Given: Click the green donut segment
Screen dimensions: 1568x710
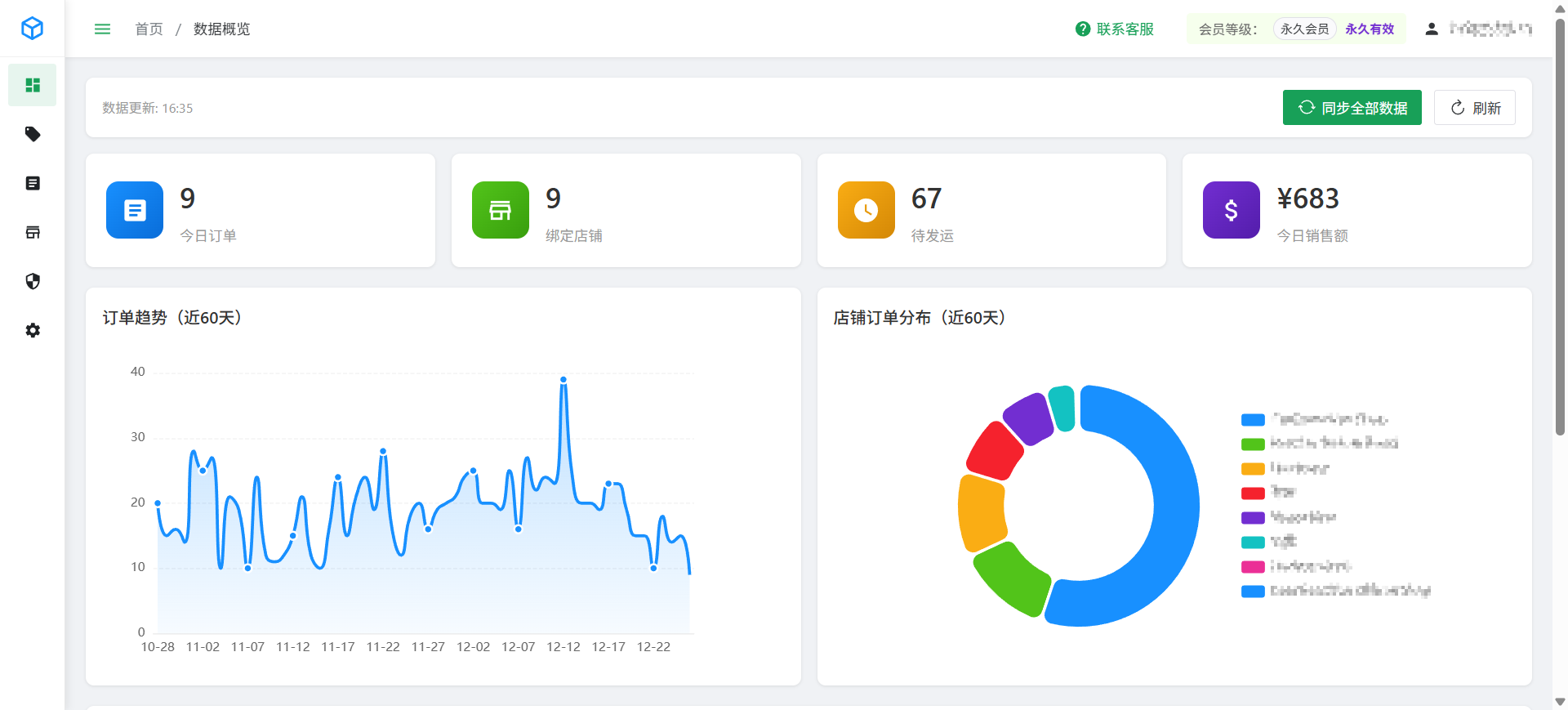Looking at the screenshot, I should pos(1012,578).
